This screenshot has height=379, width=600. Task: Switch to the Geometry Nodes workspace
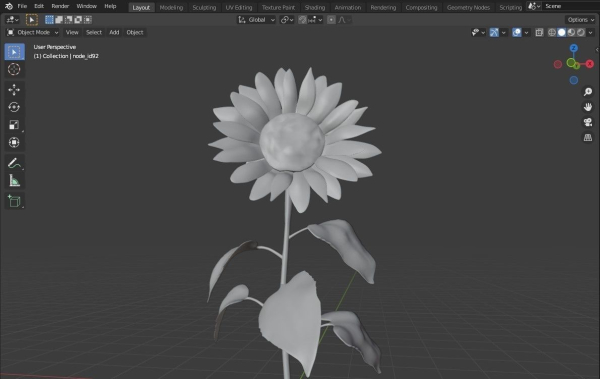468,7
